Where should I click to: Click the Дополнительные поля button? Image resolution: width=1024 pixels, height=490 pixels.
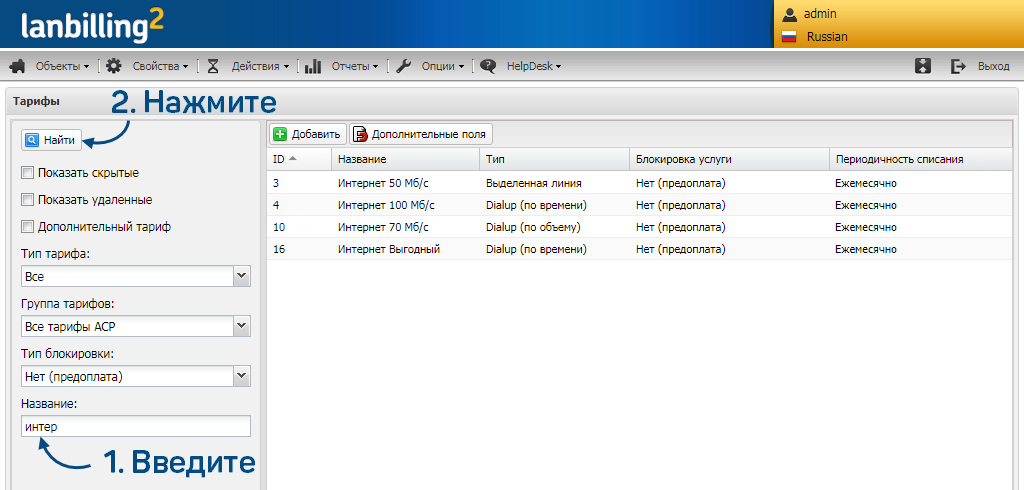(x=421, y=135)
